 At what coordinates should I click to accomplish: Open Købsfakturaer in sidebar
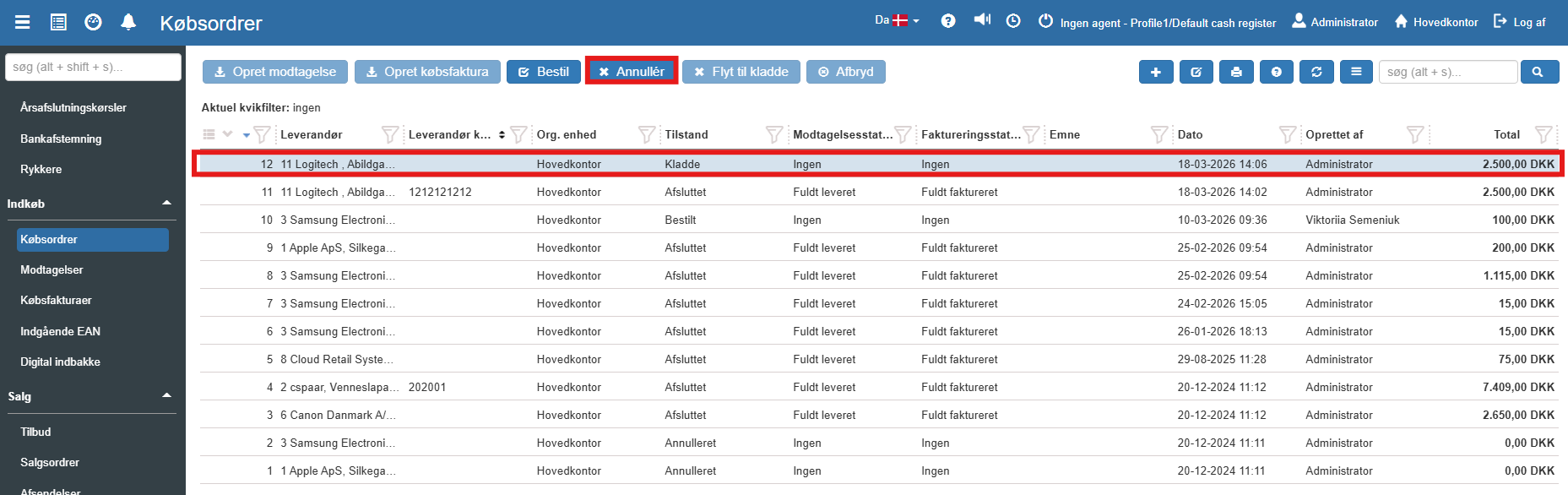click(56, 300)
